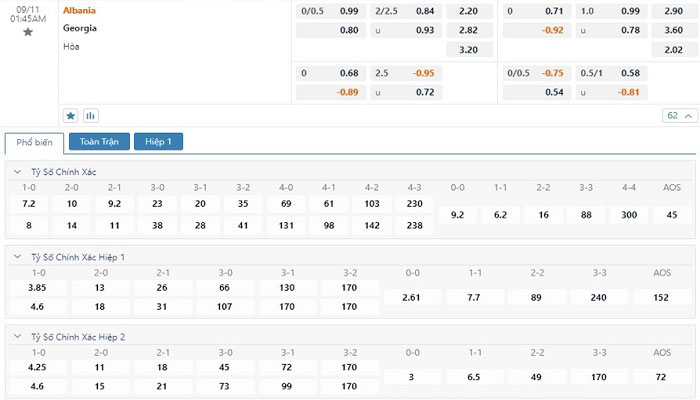Click the blue star icon below Hòa

(70, 115)
